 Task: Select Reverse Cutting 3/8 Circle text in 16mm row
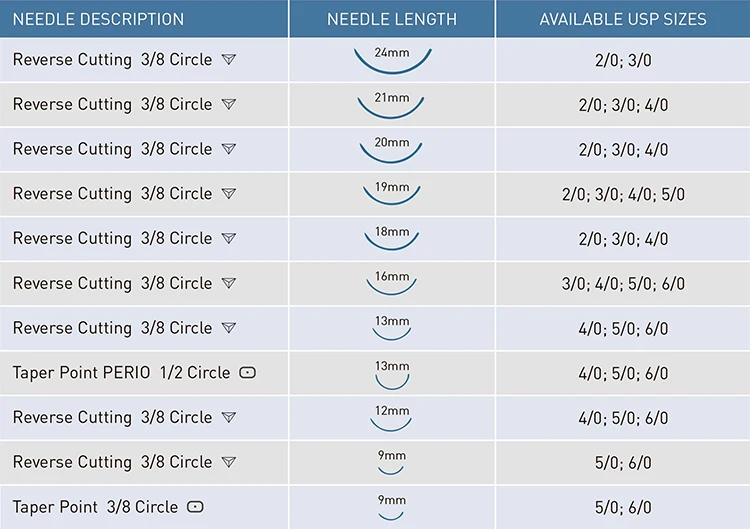[112, 284]
